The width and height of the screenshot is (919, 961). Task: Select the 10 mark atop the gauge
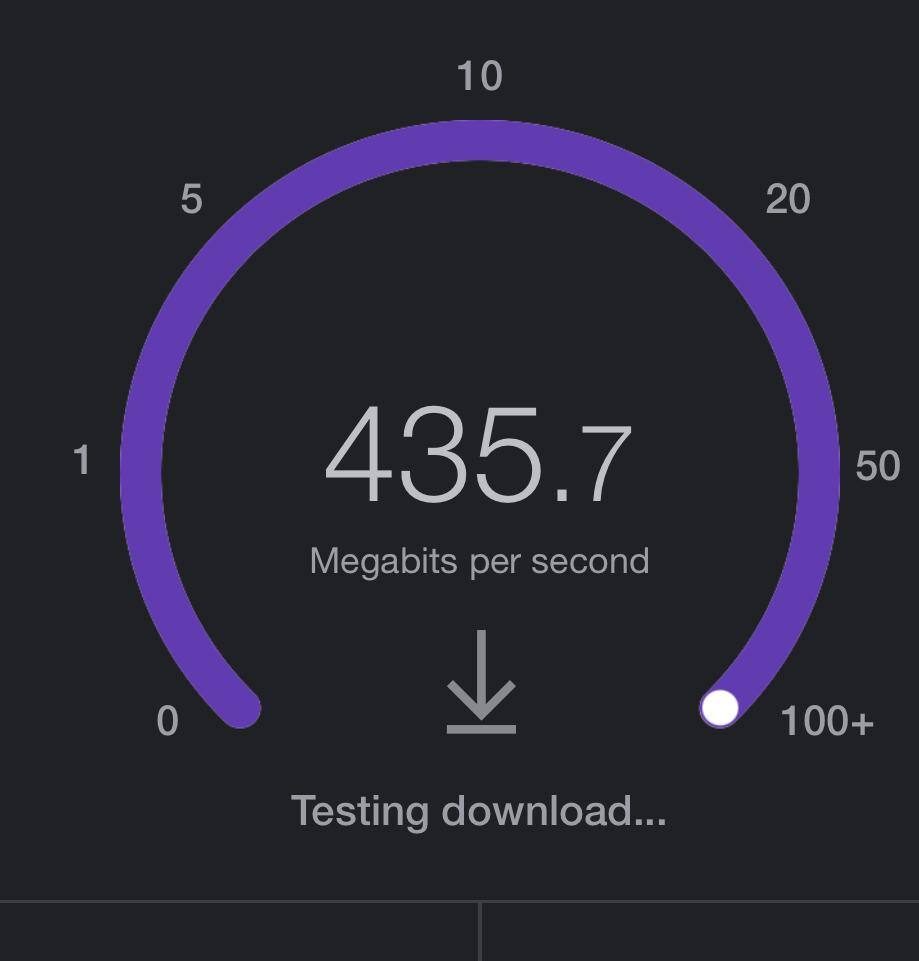[479, 77]
